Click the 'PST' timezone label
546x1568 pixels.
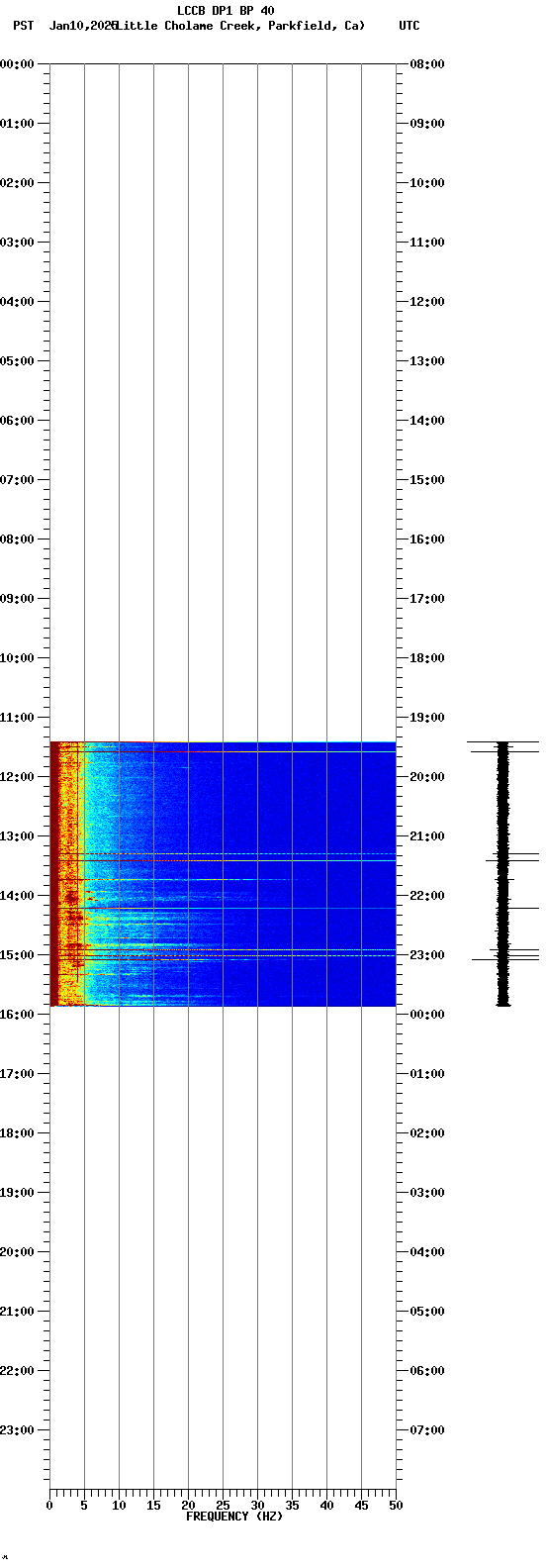coord(23,26)
